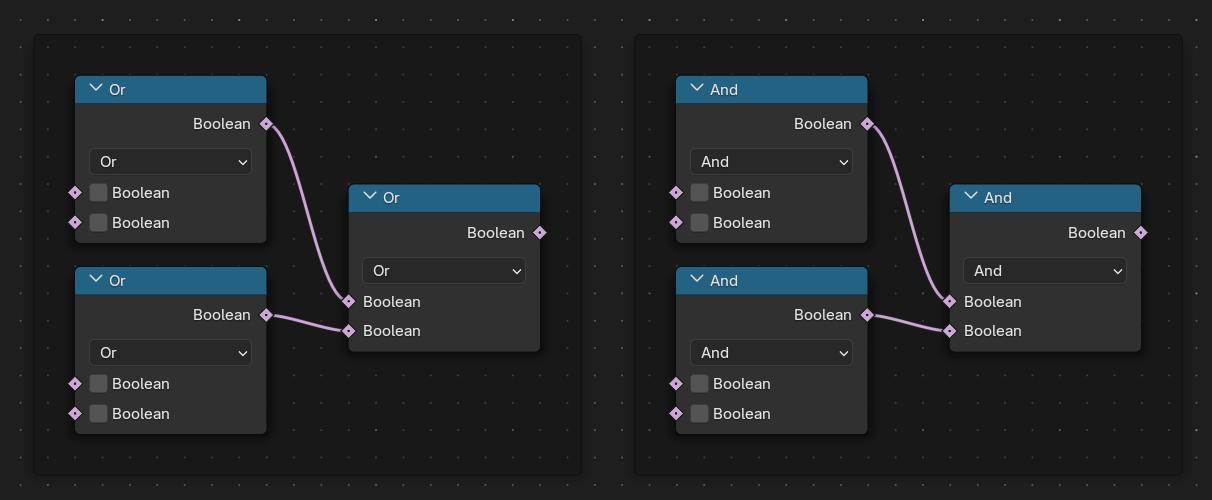Click the second linked input socket of the final Or node

(x=349, y=331)
